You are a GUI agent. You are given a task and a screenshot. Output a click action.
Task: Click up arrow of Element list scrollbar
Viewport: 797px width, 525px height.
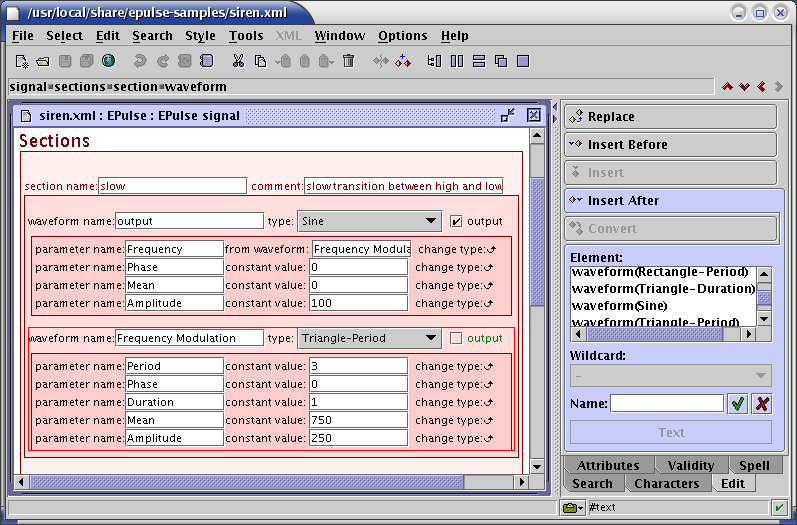[x=764, y=274]
